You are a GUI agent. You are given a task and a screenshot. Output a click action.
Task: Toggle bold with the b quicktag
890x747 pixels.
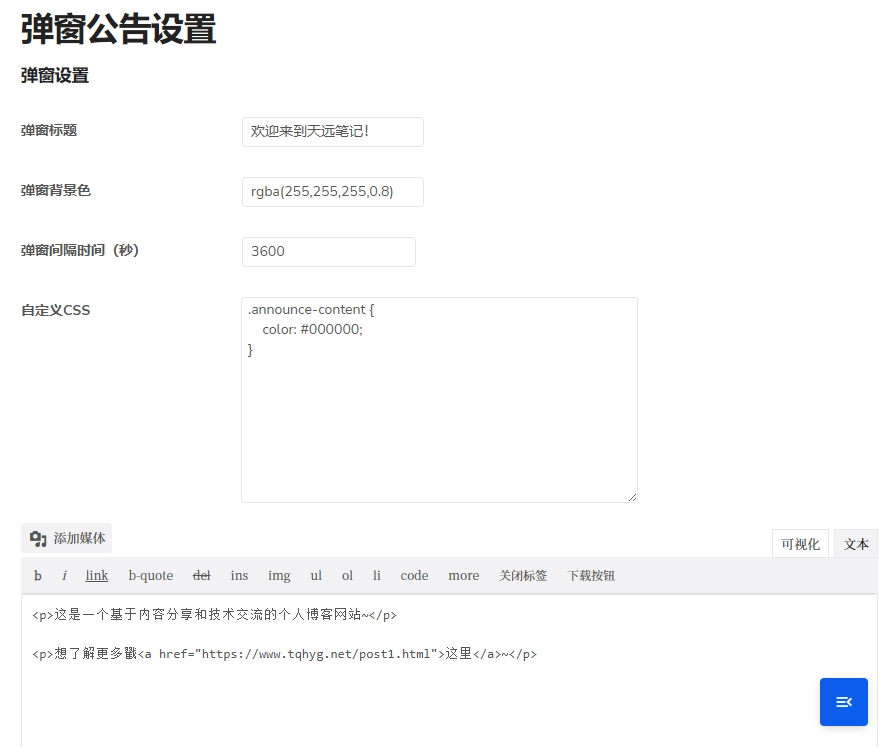click(38, 575)
